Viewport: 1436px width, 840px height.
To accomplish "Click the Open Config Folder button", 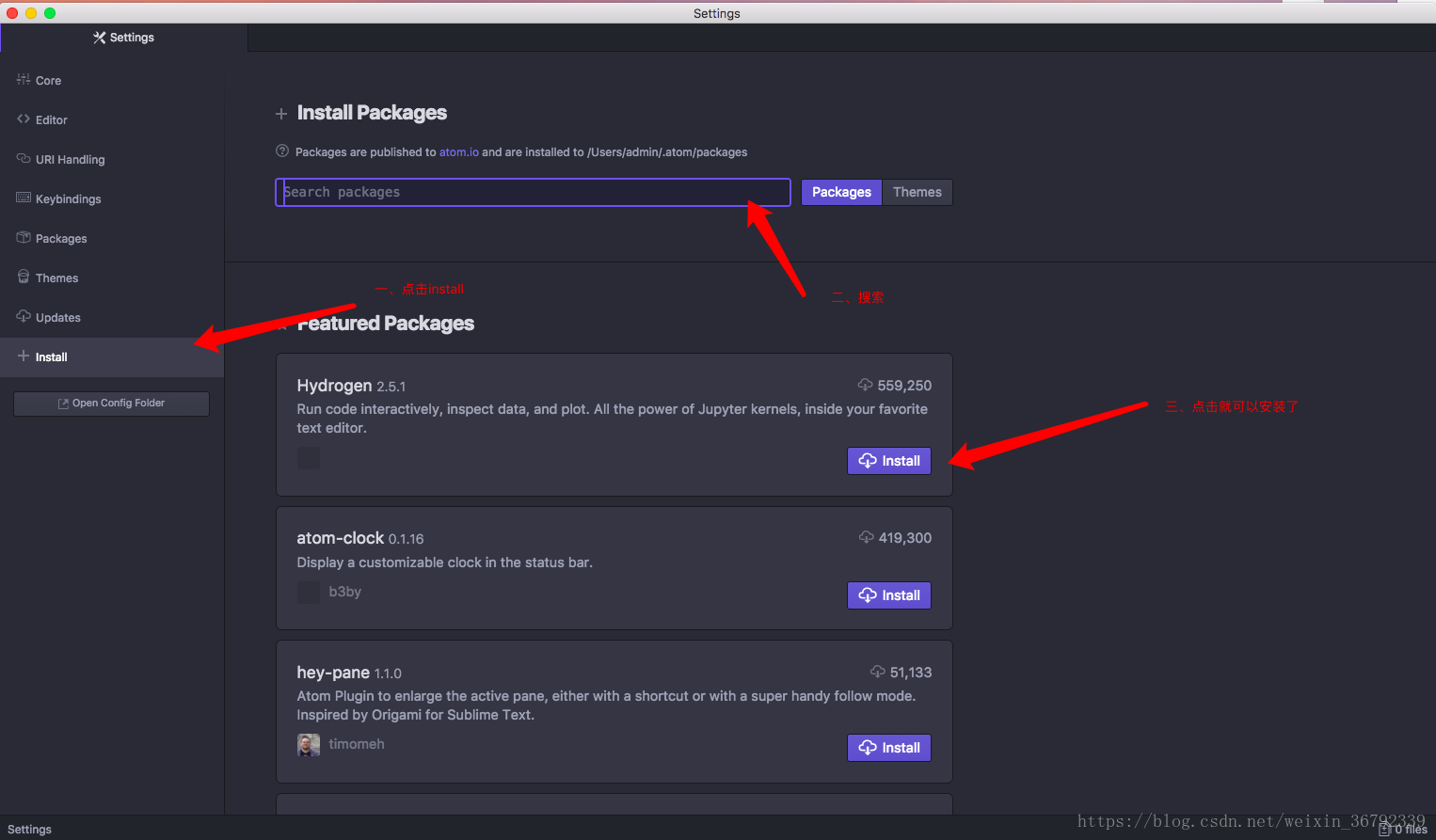I will point(111,404).
